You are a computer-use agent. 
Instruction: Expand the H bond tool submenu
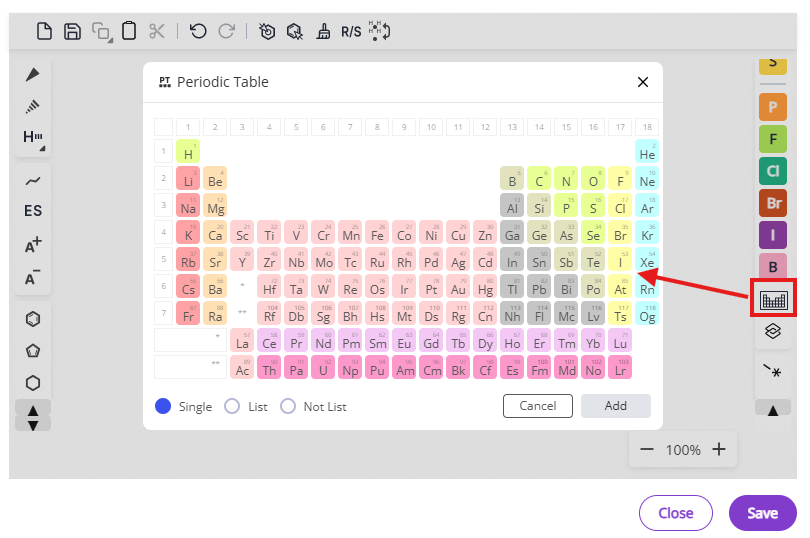coord(33,138)
